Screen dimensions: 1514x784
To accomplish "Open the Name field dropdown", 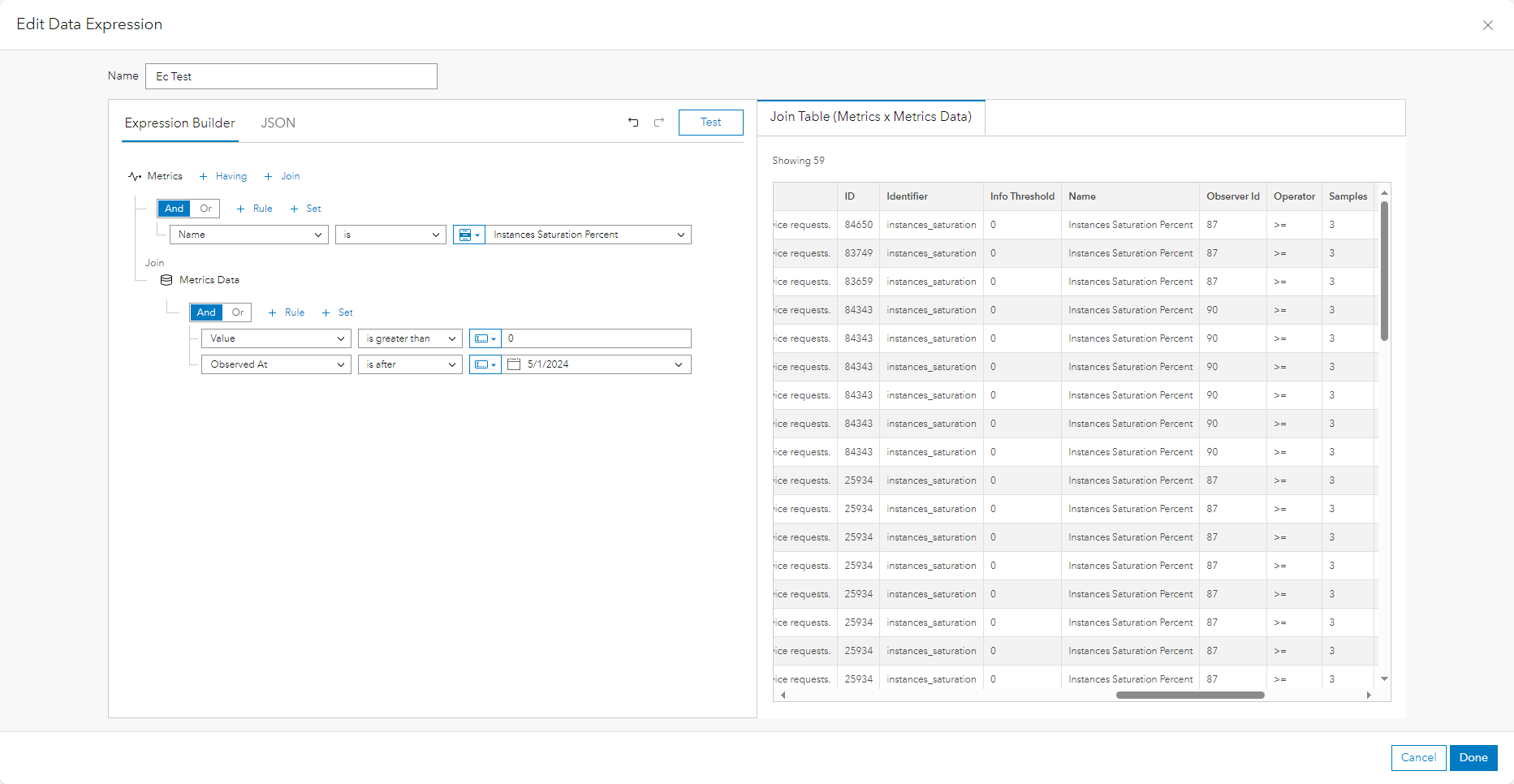I will tap(248, 235).
